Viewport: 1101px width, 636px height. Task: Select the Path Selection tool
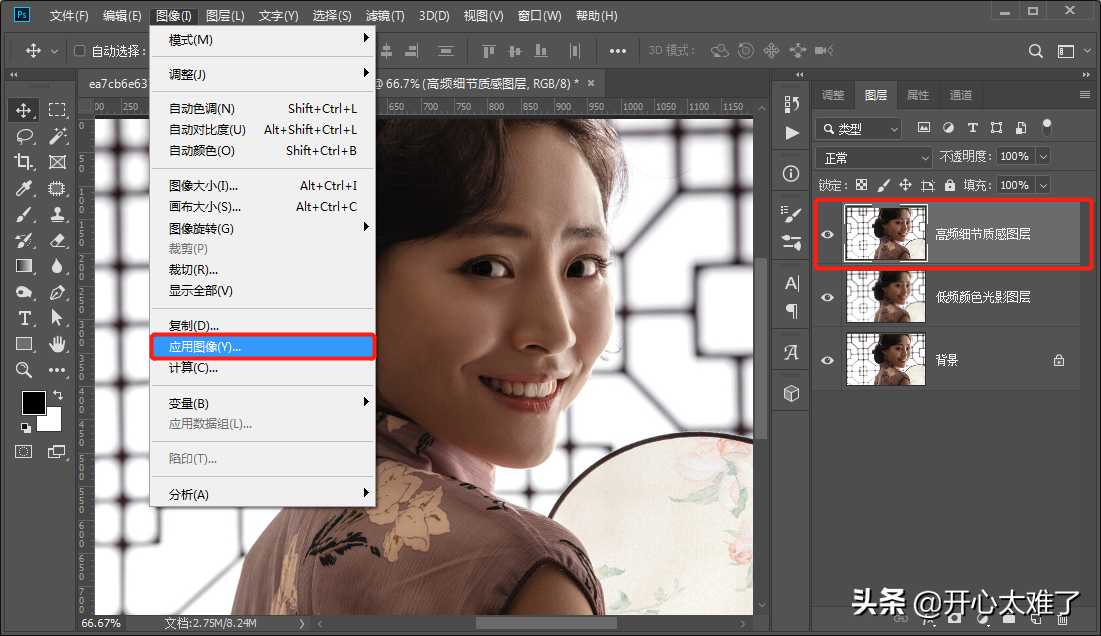coord(57,318)
